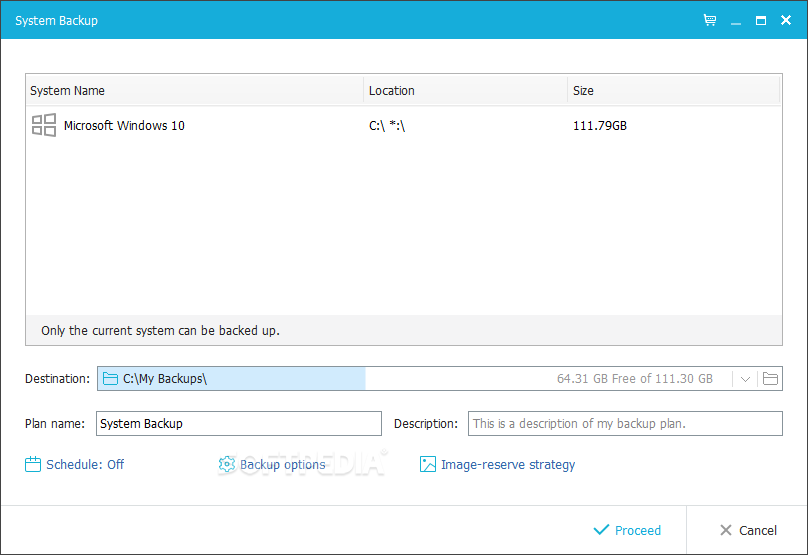Click the Image-reserve strategy picture icon
The image size is (808, 555).
coord(428,464)
